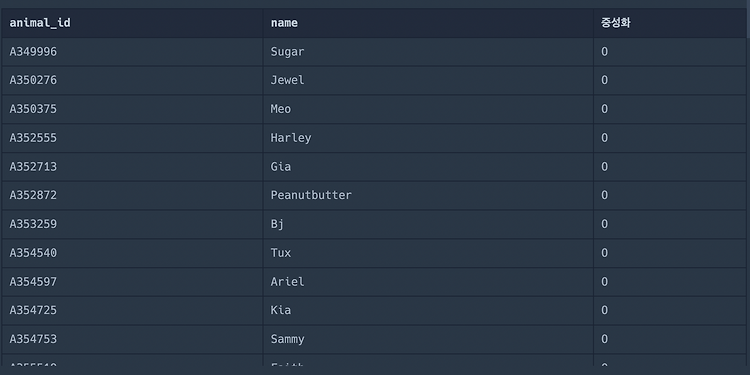
Task: Click the Meo name cell
Action: click(x=428, y=109)
